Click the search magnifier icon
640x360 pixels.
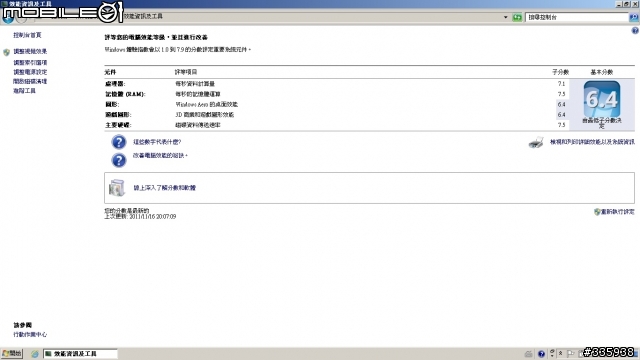pos(634,17)
